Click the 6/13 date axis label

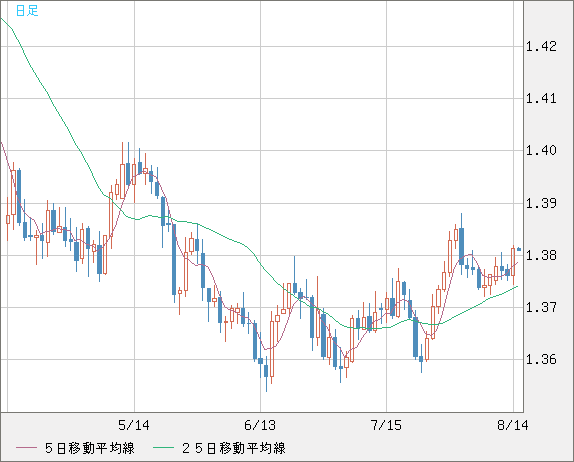260,425
